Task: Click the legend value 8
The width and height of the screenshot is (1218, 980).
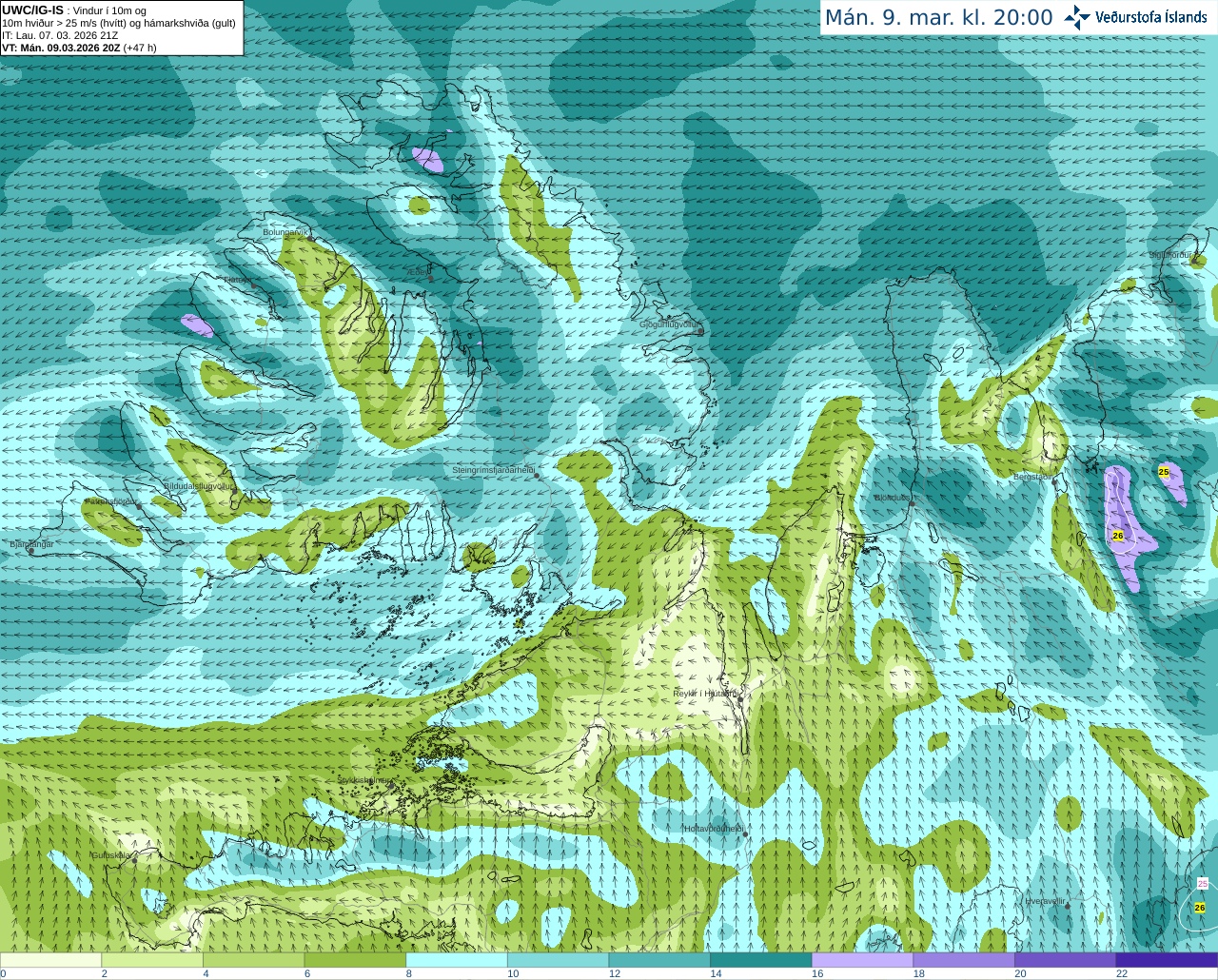Action: click(x=409, y=973)
